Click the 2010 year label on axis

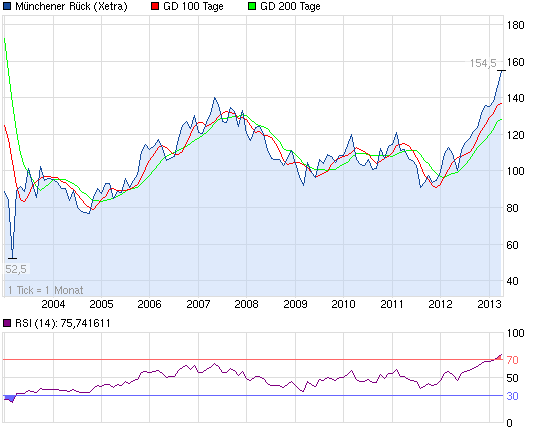(343, 304)
